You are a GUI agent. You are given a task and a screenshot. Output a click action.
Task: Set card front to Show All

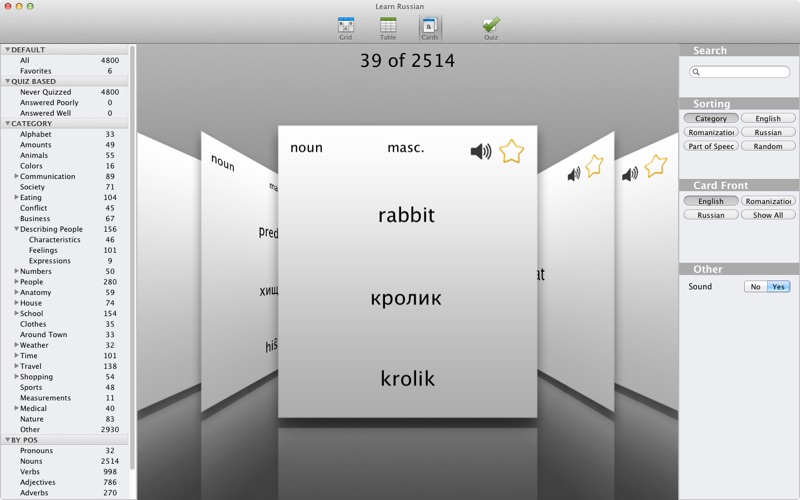pyautogui.click(x=768, y=215)
